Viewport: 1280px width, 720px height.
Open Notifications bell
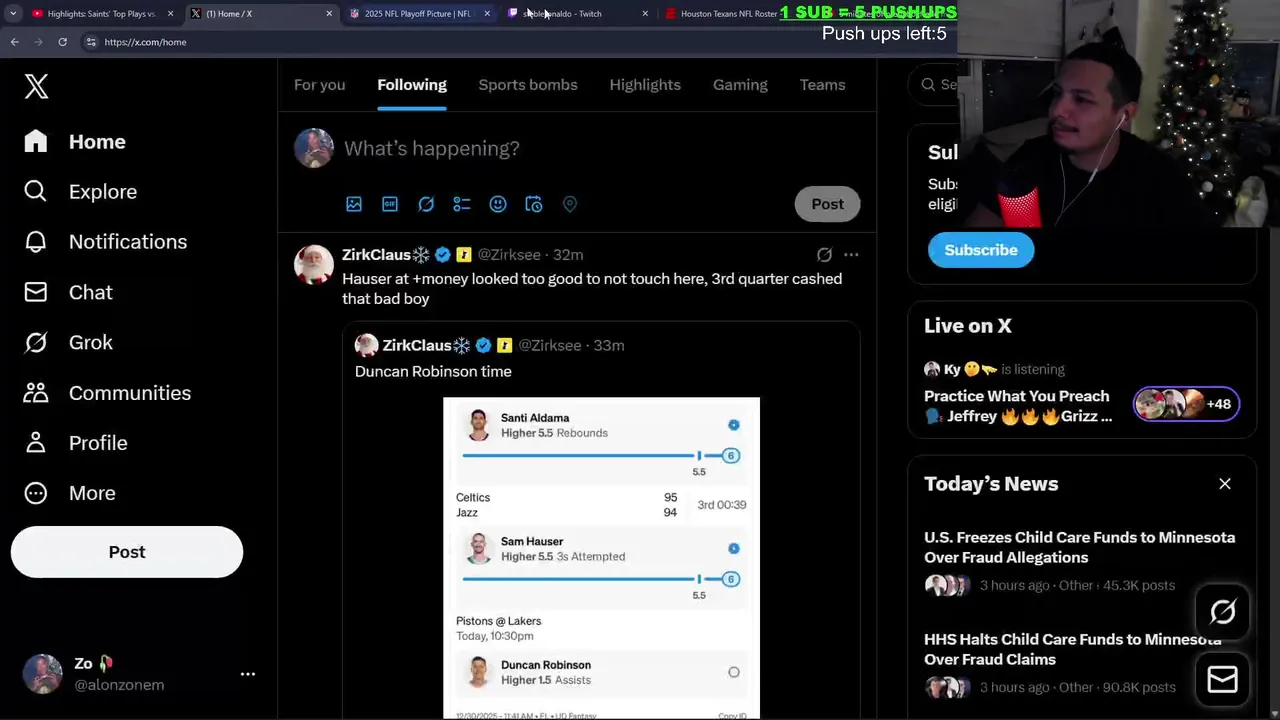(x=105, y=242)
